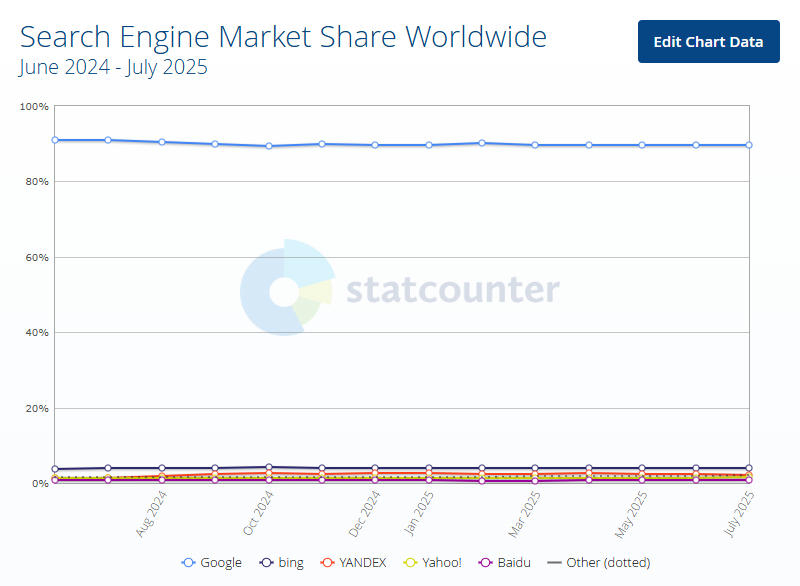Hide the Yahoo! series in legend
Viewport: 800px width, 586px height.
coord(433,562)
